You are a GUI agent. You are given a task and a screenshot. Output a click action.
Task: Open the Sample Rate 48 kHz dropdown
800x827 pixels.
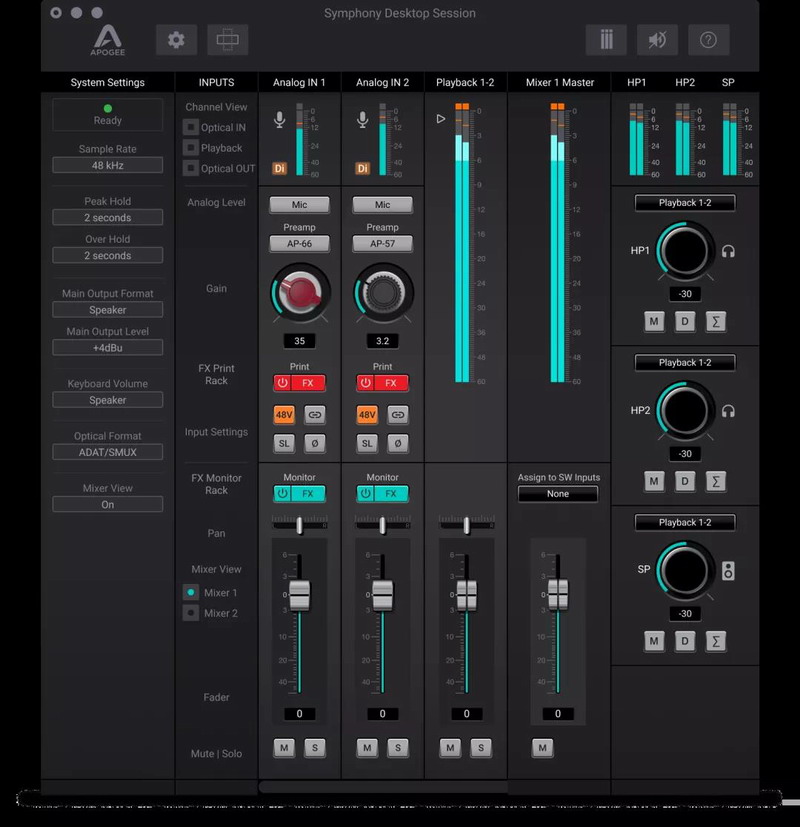108,165
